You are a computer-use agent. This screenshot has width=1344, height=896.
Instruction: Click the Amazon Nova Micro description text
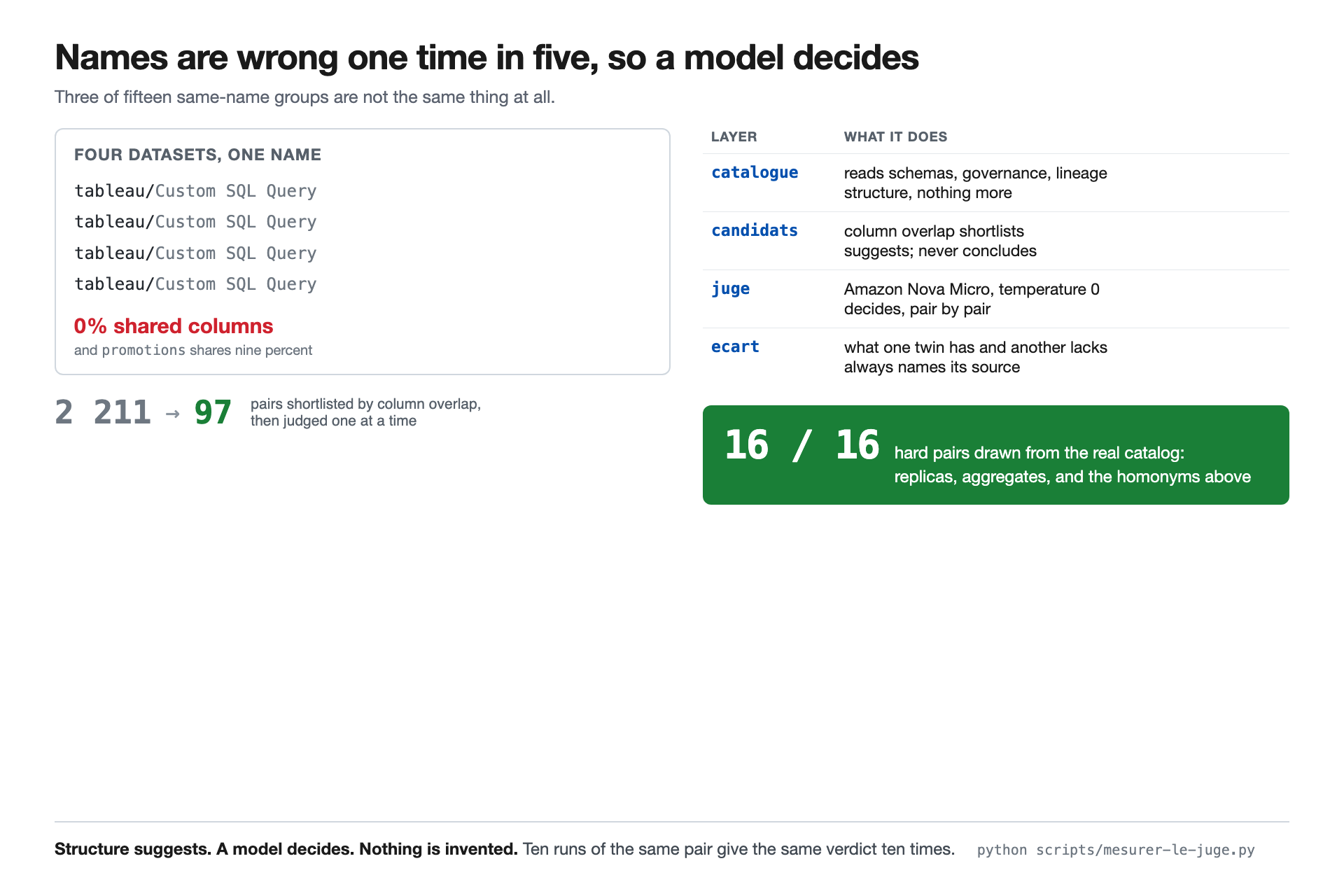coord(972,289)
